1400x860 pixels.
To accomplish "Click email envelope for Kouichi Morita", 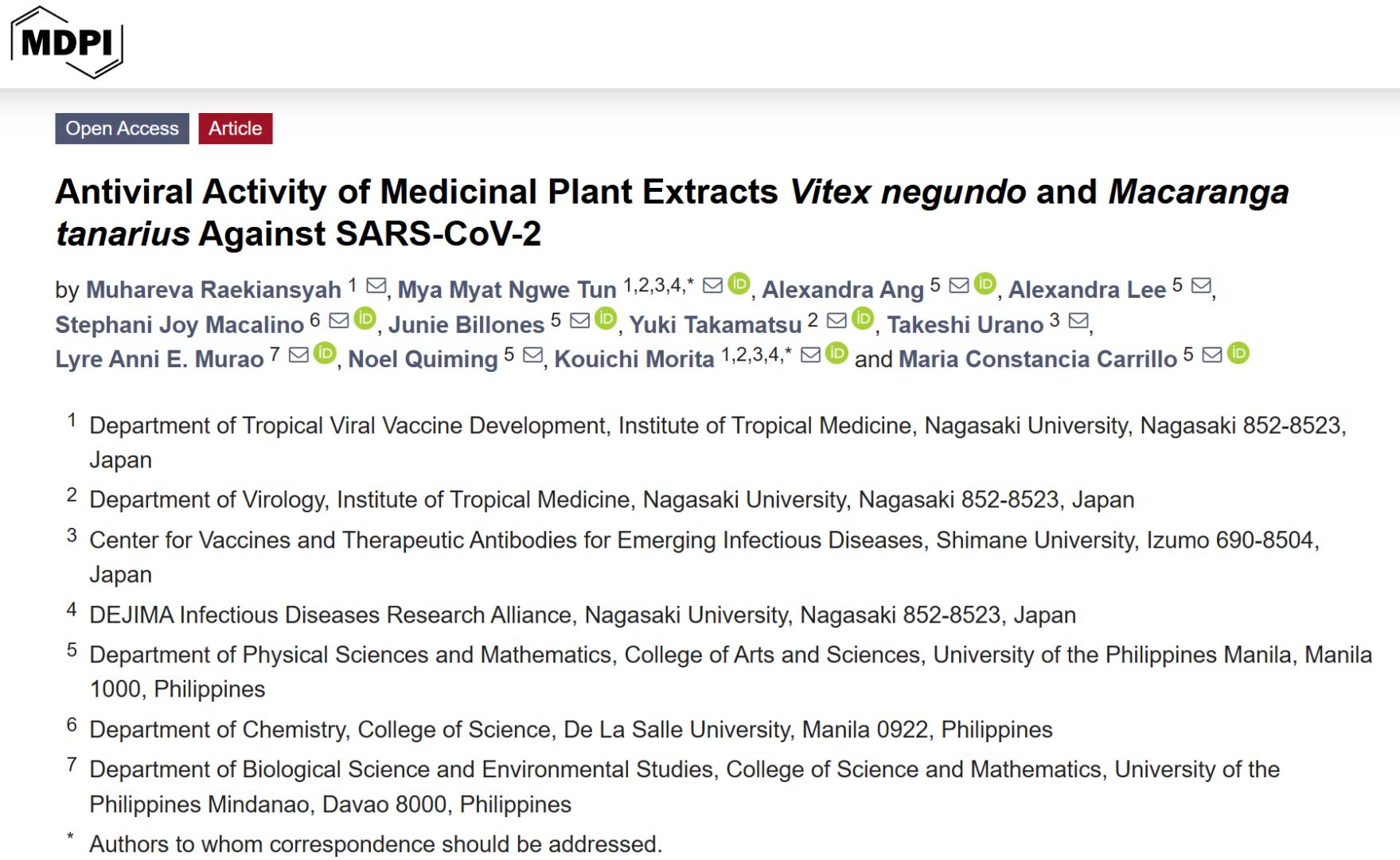I will pyautogui.click(x=810, y=355).
